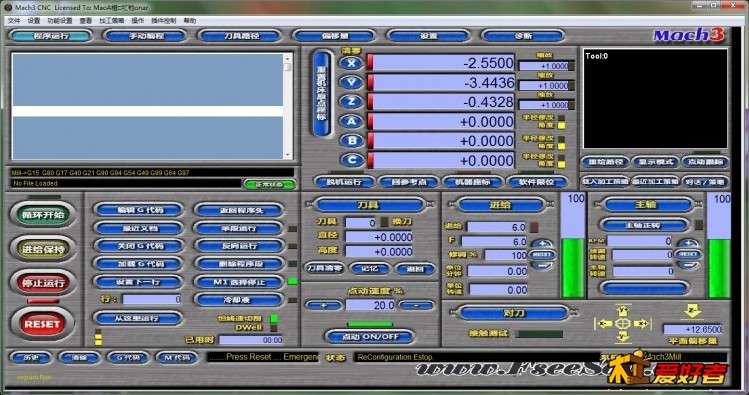Decrease spindle speed with the minus button
The image size is (749, 395).
pyautogui.click(x=688, y=265)
